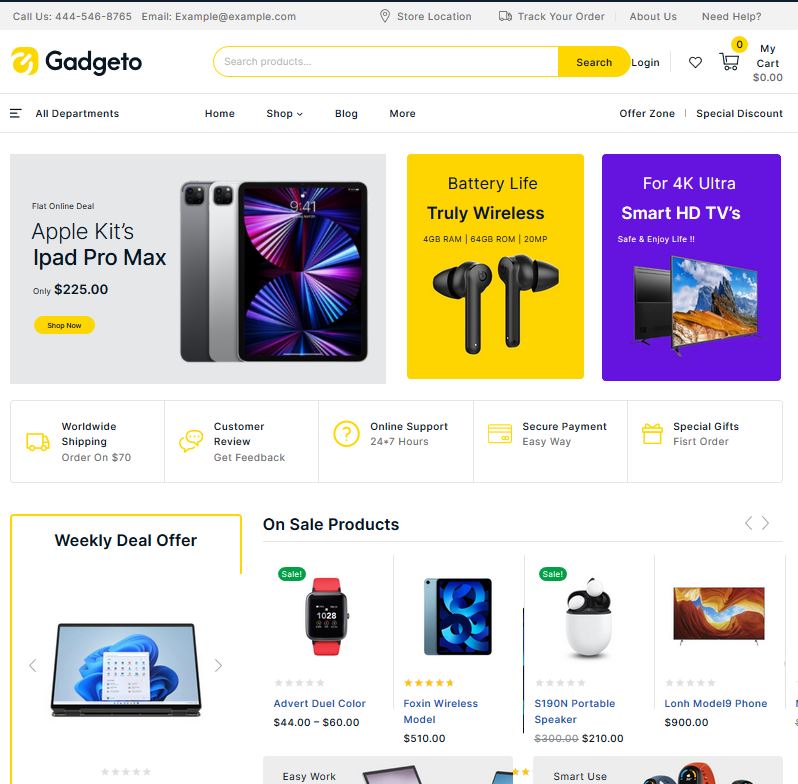The width and height of the screenshot is (798, 784).
Task: Click the yellow Search button
Action: [x=594, y=62]
